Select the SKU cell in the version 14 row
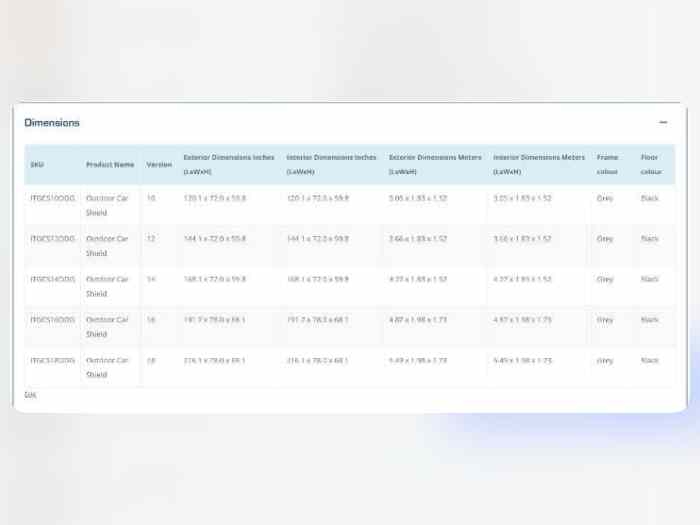 53,279
